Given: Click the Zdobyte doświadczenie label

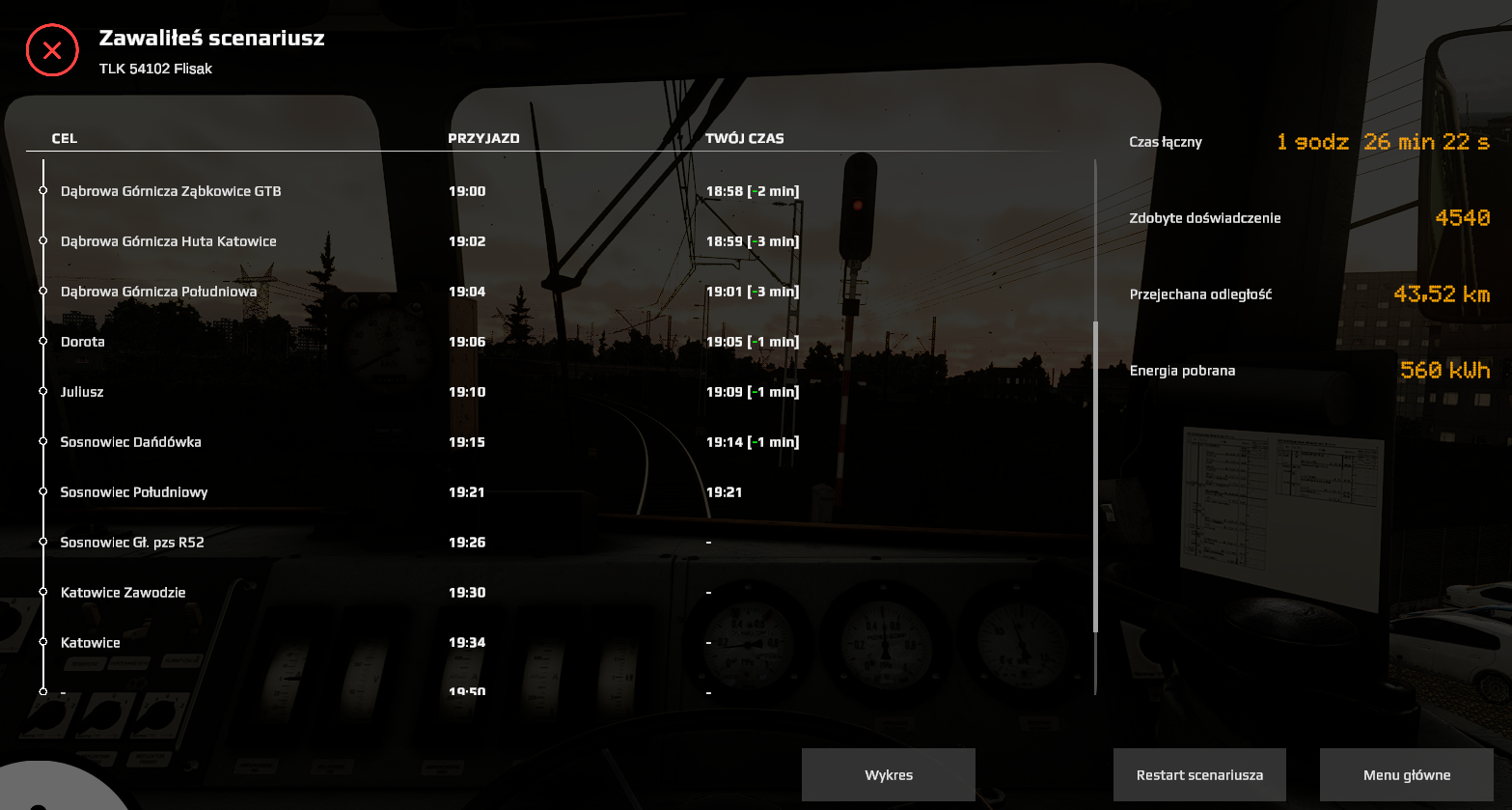Looking at the screenshot, I should coord(1205,218).
